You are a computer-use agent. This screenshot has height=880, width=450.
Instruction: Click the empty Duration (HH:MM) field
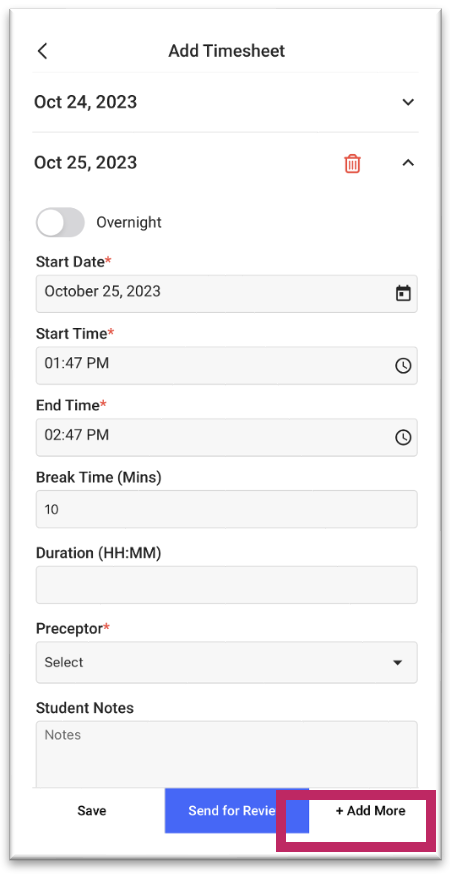click(227, 585)
